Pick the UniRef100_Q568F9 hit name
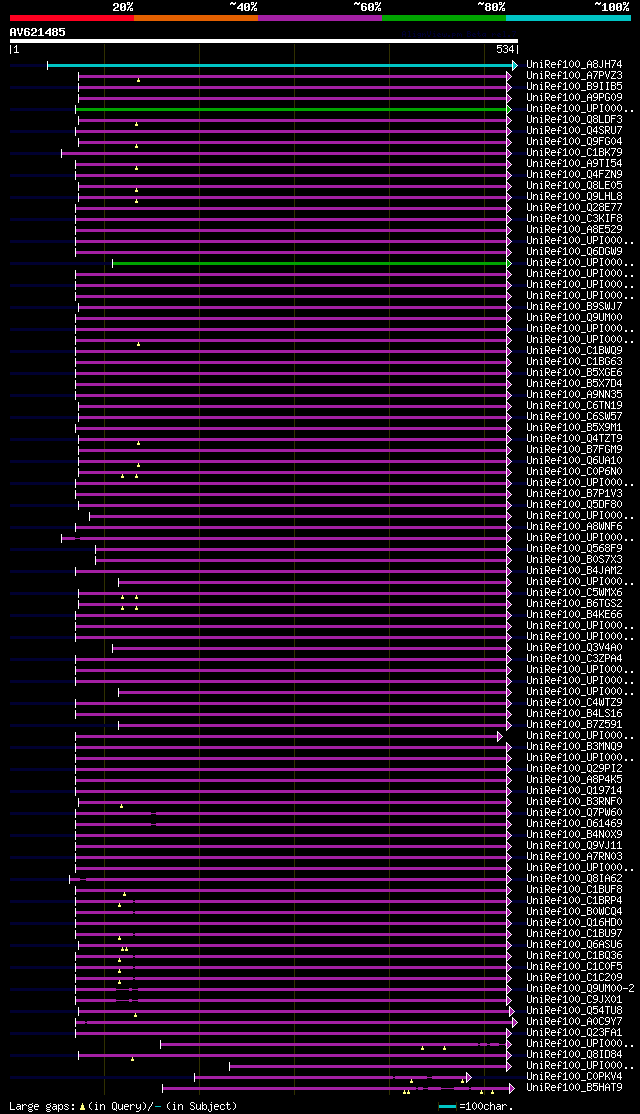Image resolution: width=640 pixels, height=1114 pixels. click(575, 549)
